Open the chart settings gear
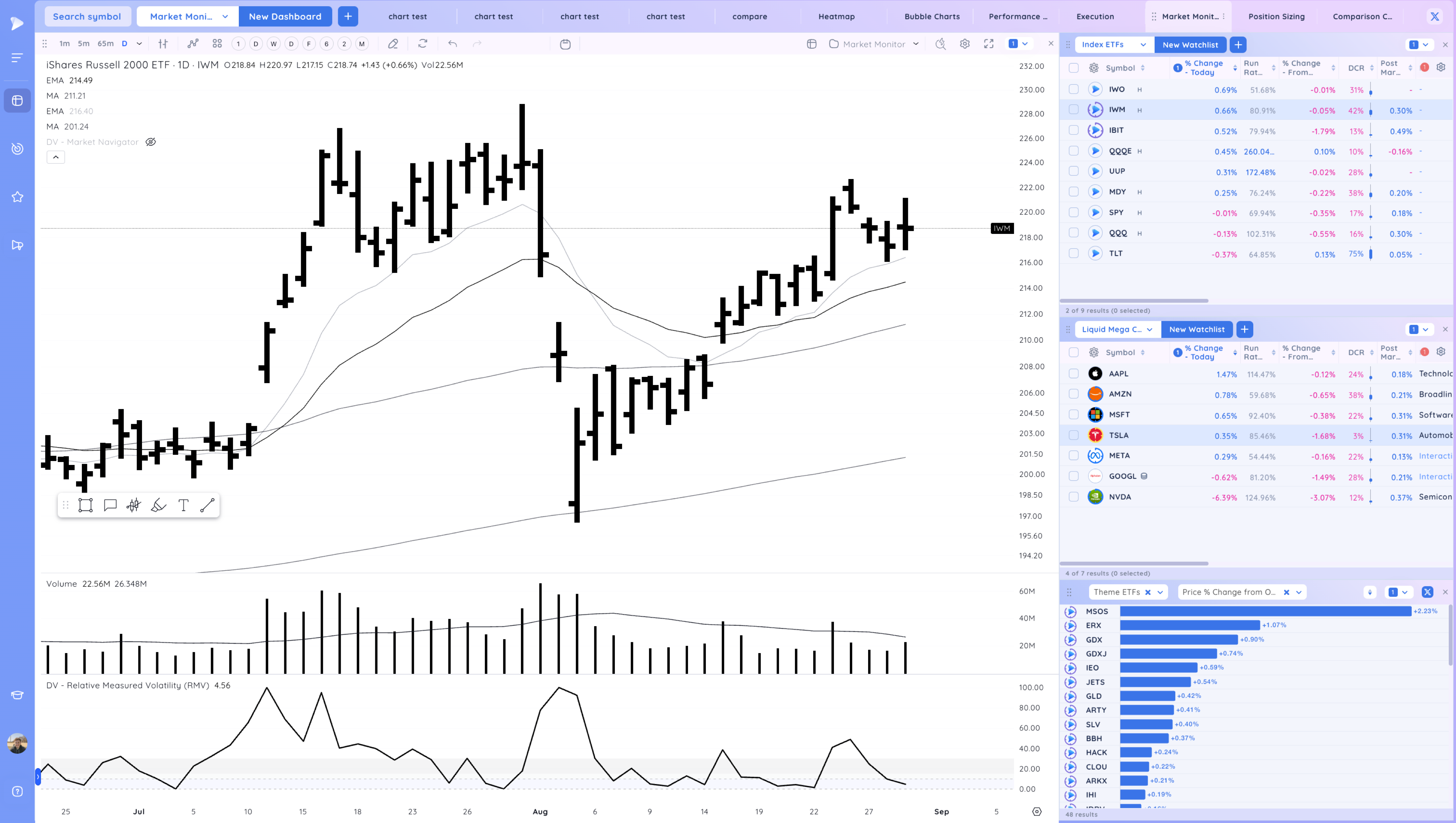The width and height of the screenshot is (1456, 823). click(x=965, y=44)
